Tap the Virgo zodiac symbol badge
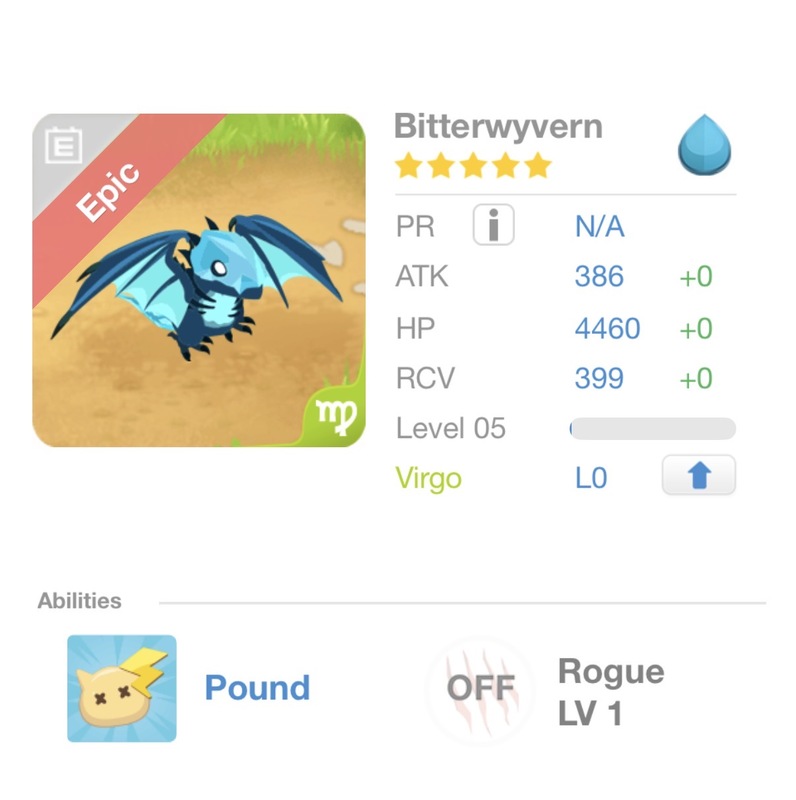796x800 pixels. pos(335,416)
